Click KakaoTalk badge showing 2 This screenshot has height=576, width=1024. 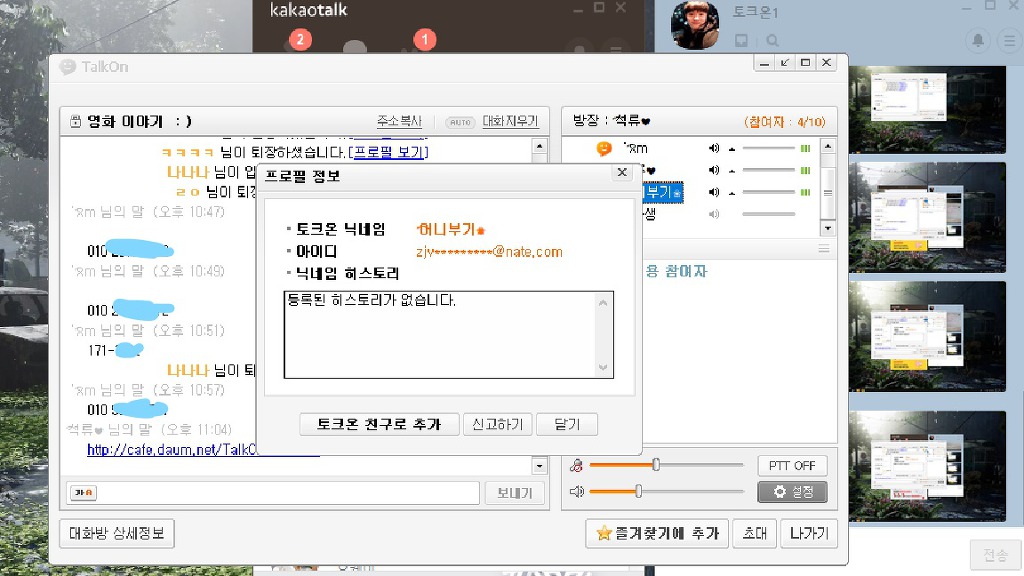300,39
